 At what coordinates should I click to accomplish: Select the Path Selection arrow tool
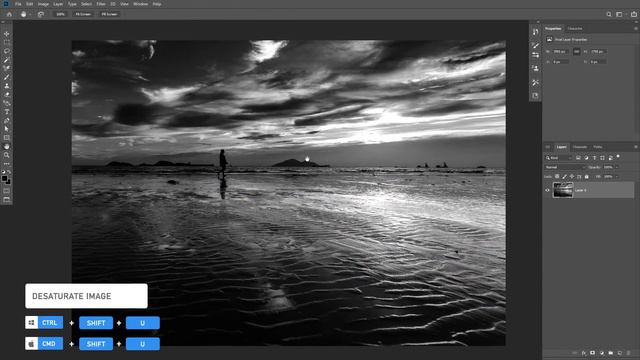(7, 129)
